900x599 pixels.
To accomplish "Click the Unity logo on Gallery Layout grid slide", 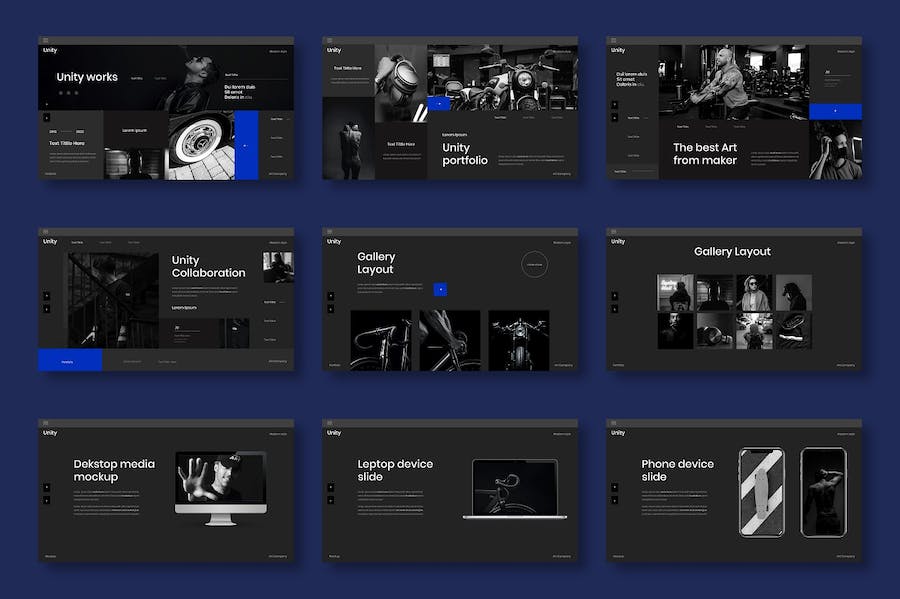I will [x=618, y=241].
